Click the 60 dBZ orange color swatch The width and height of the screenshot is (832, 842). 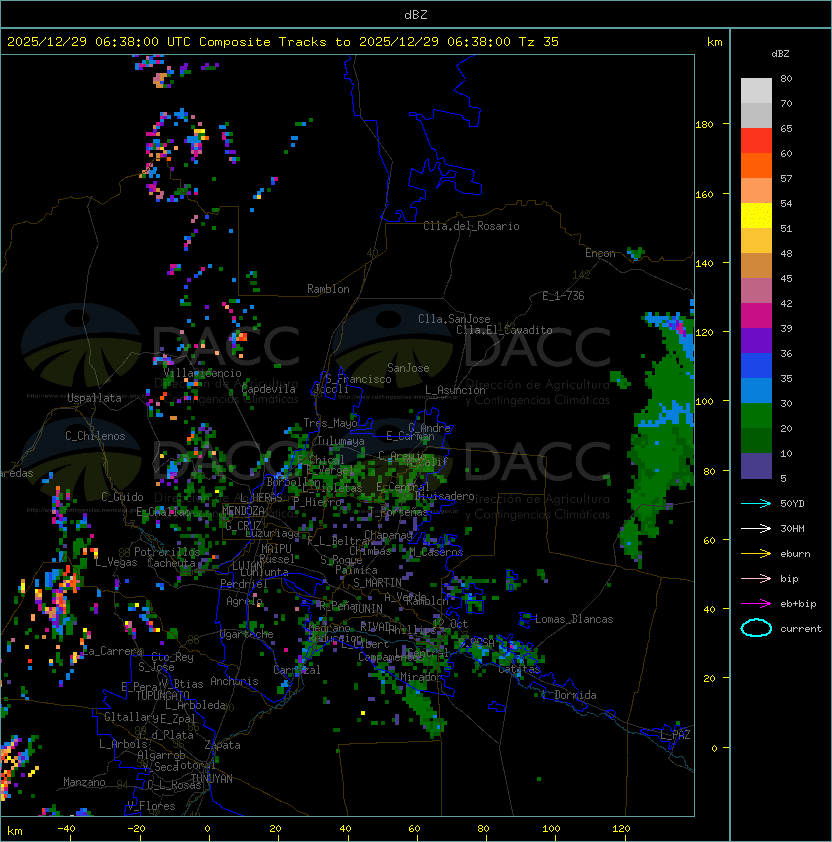pyautogui.click(x=756, y=165)
